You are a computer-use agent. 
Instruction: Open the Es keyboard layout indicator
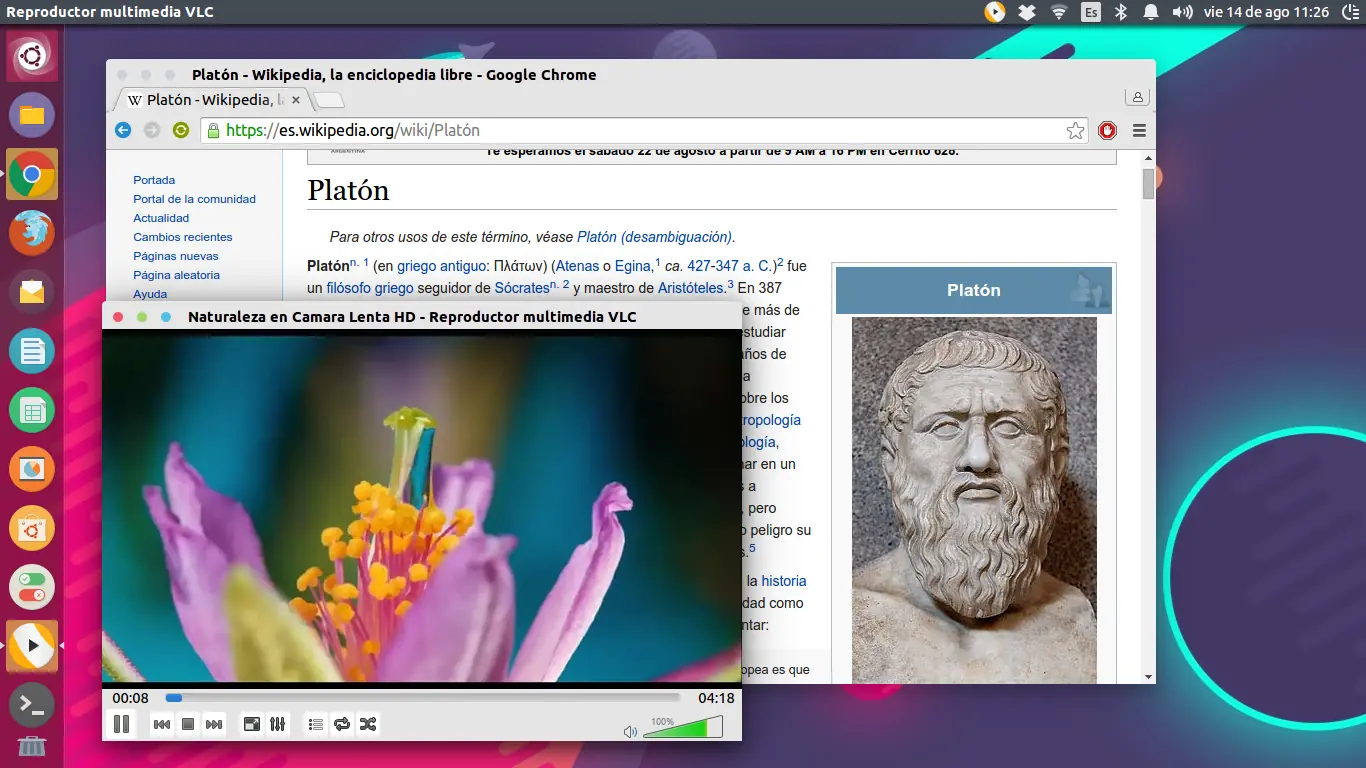tap(1091, 12)
